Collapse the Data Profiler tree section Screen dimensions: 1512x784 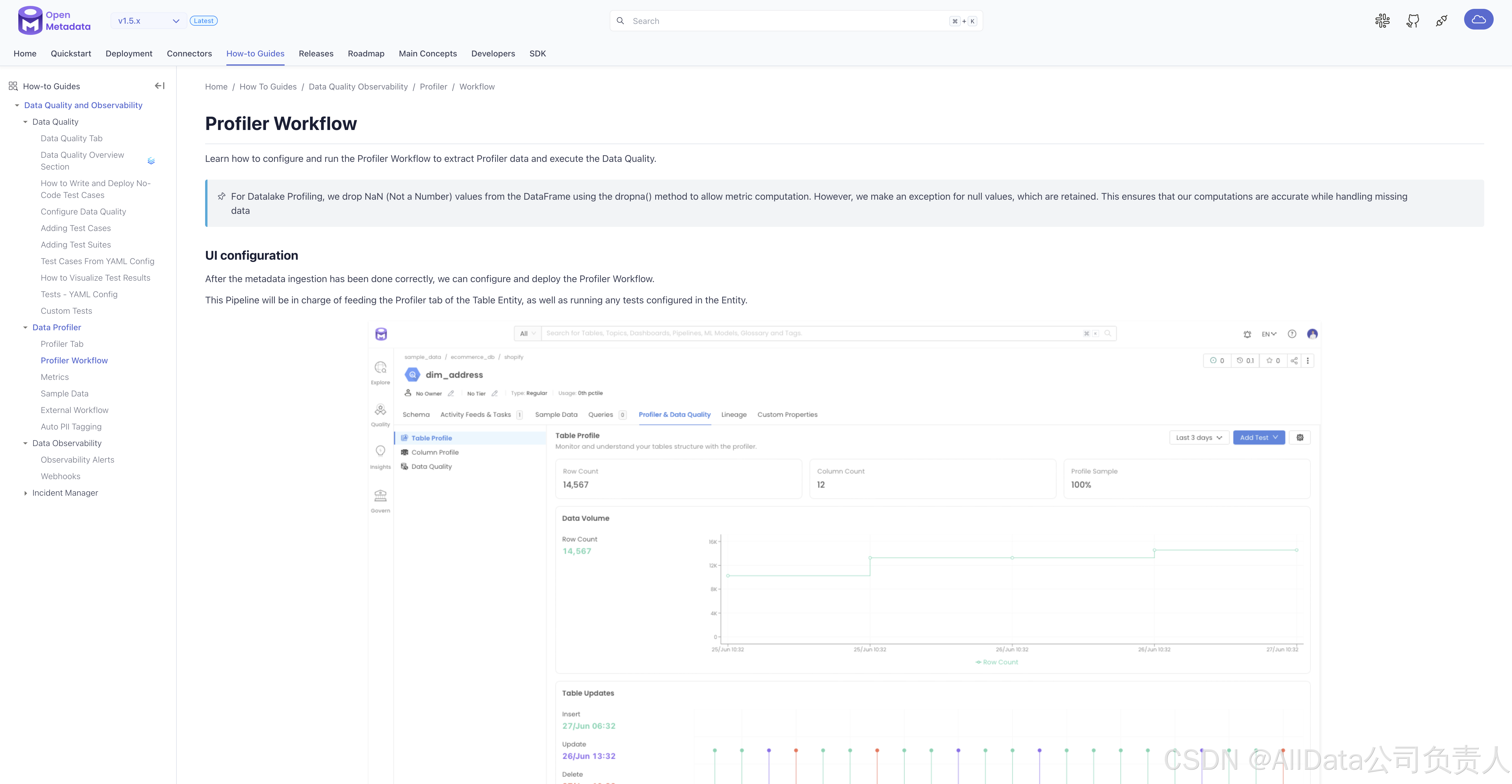coord(25,327)
